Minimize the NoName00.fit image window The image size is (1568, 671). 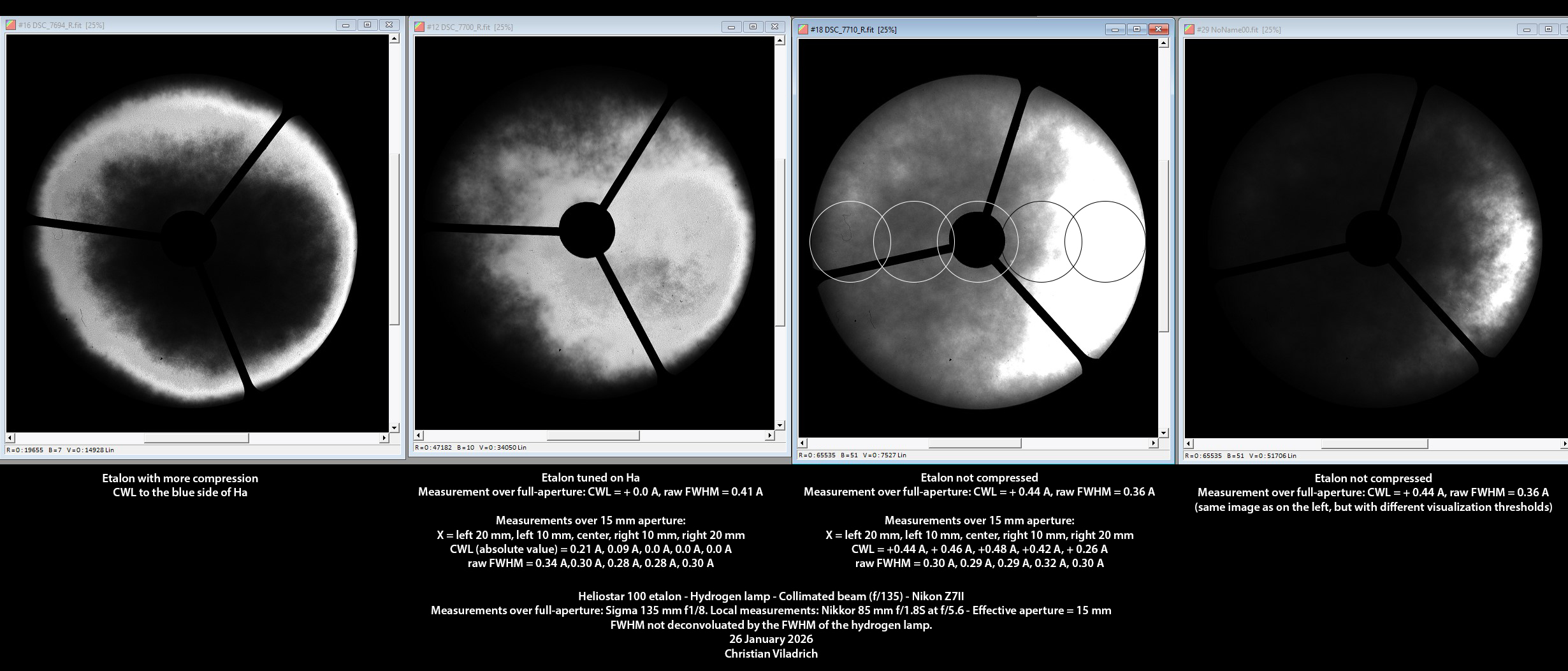(1527, 29)
